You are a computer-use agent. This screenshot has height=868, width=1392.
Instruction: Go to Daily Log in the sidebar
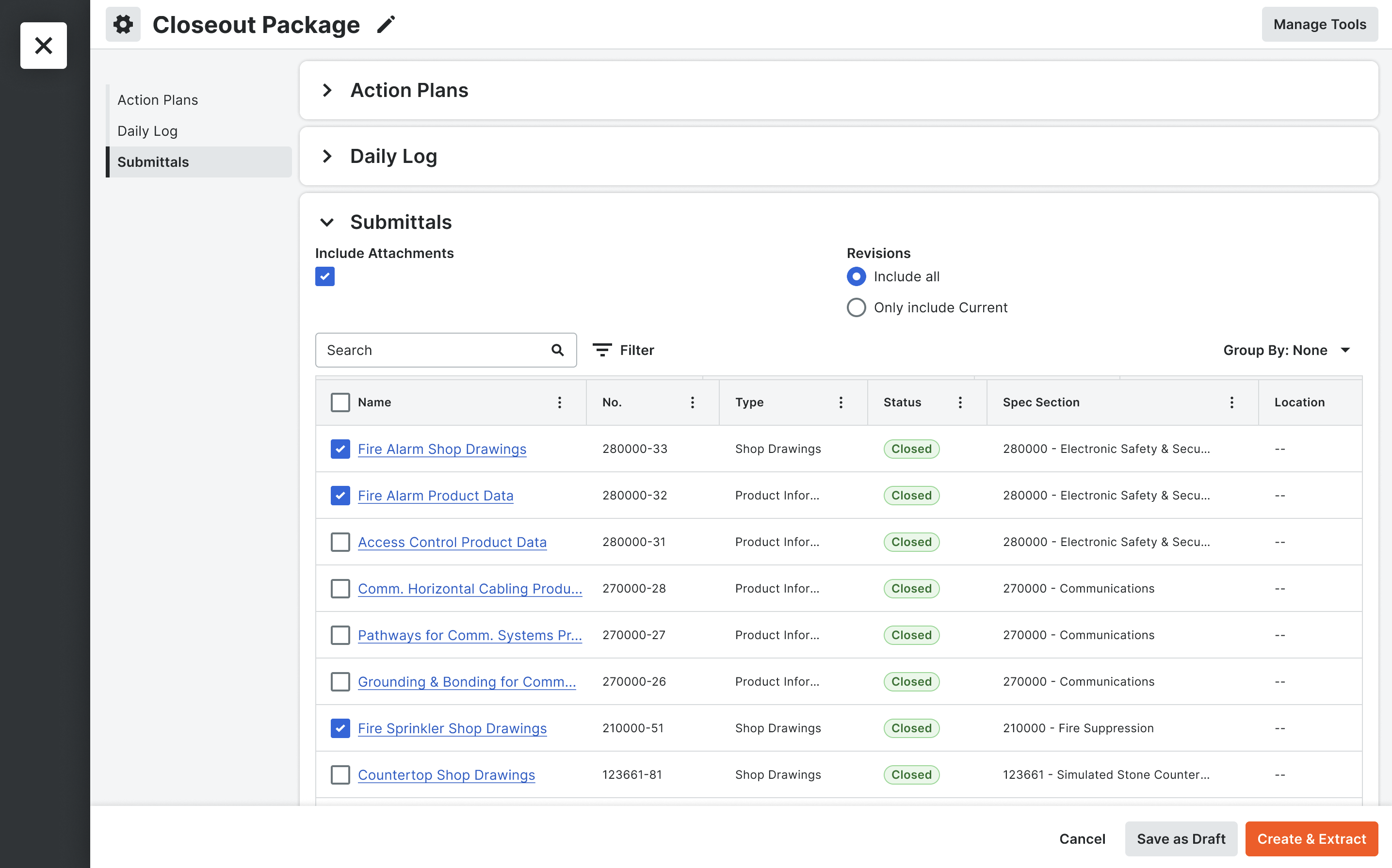click(x=147, y=131)
